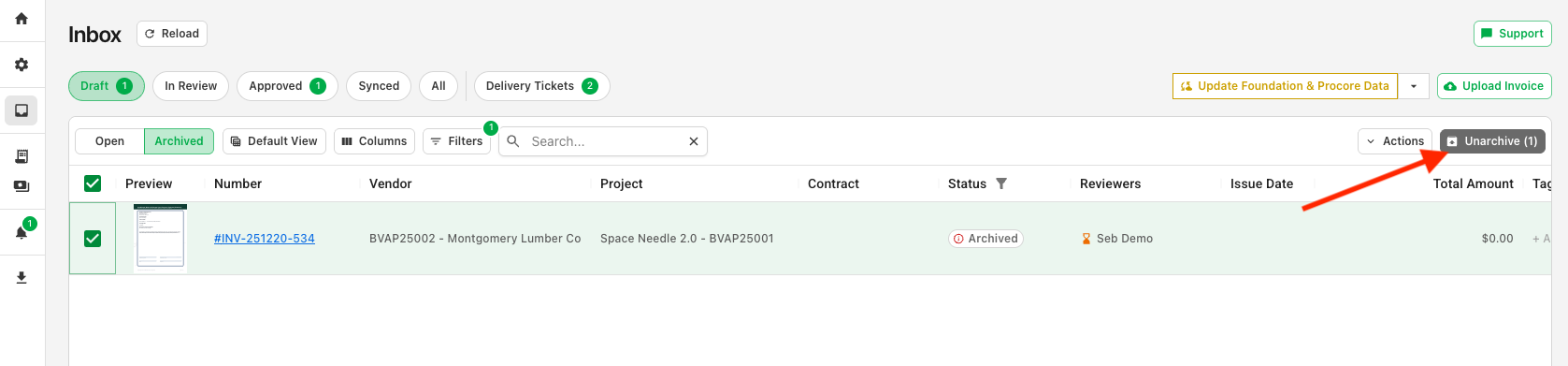Click the download icon in the sidebar

pos(22,278)
